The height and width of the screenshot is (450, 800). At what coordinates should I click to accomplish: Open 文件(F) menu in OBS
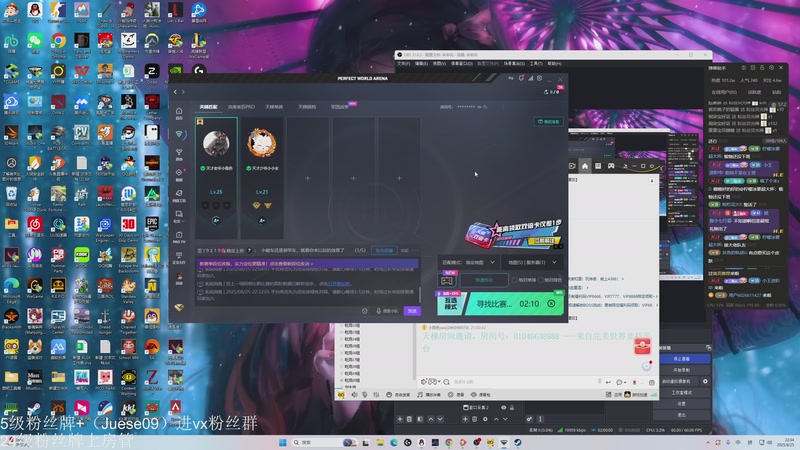pyautogui.click(x=403, y=63)
